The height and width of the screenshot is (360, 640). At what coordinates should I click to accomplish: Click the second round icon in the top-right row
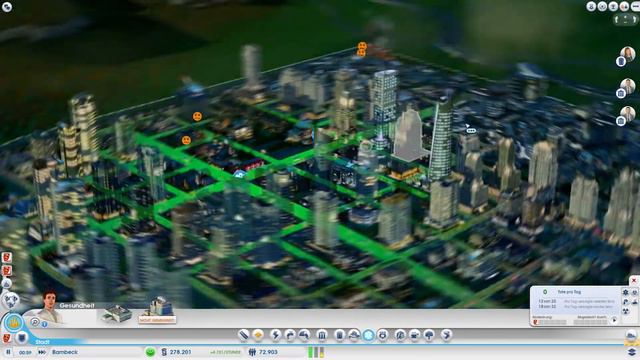point(602,6)
